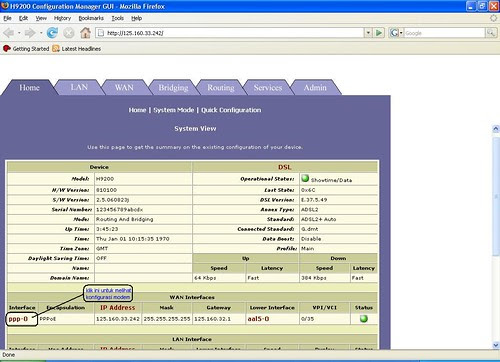The width and height of the screenshot is (500, 362).
Task: Click the Getting Started bookmark icon
Action: [7, 49]
